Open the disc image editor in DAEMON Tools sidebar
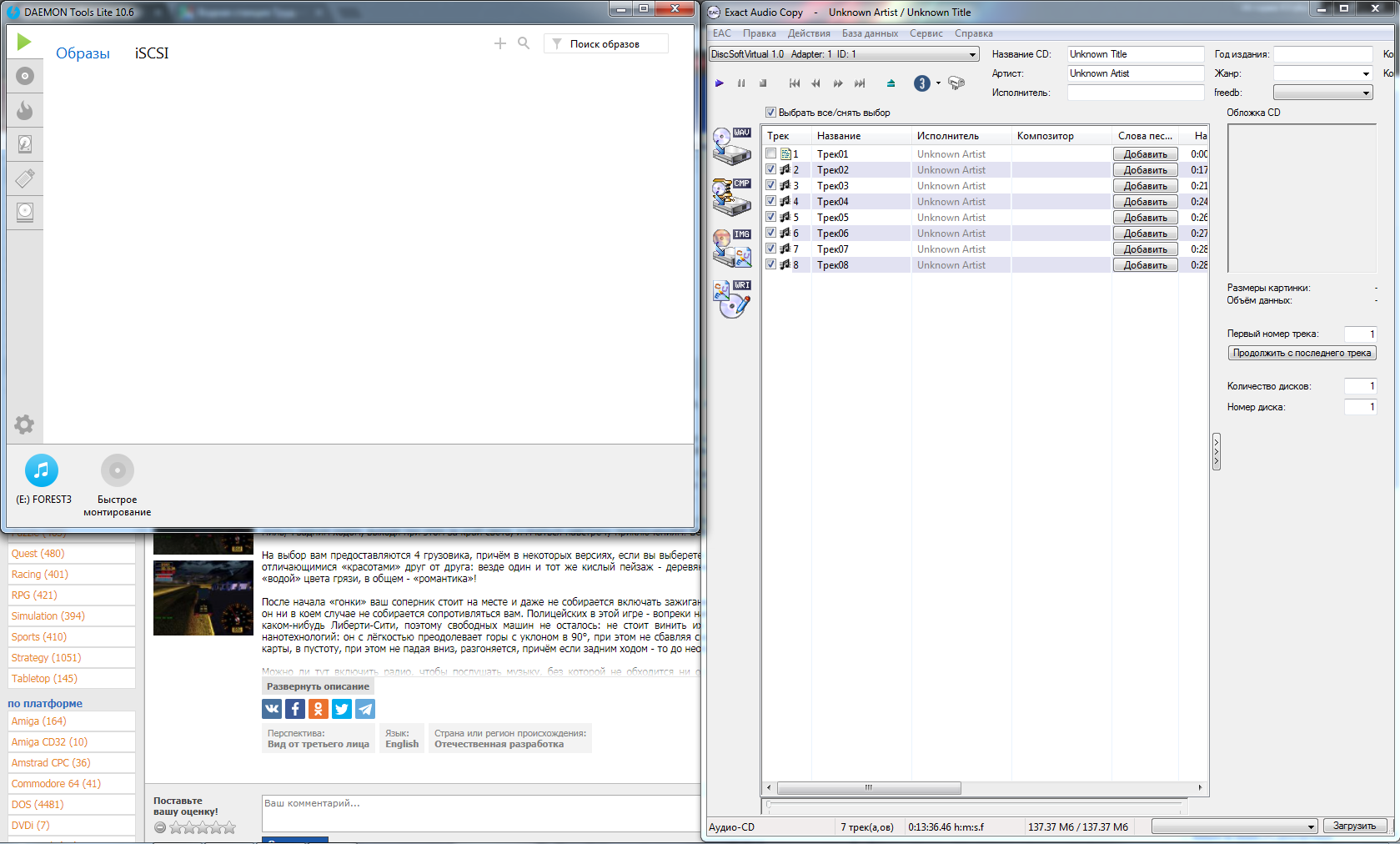This screenshot has height=844, width=1400. 25,76
